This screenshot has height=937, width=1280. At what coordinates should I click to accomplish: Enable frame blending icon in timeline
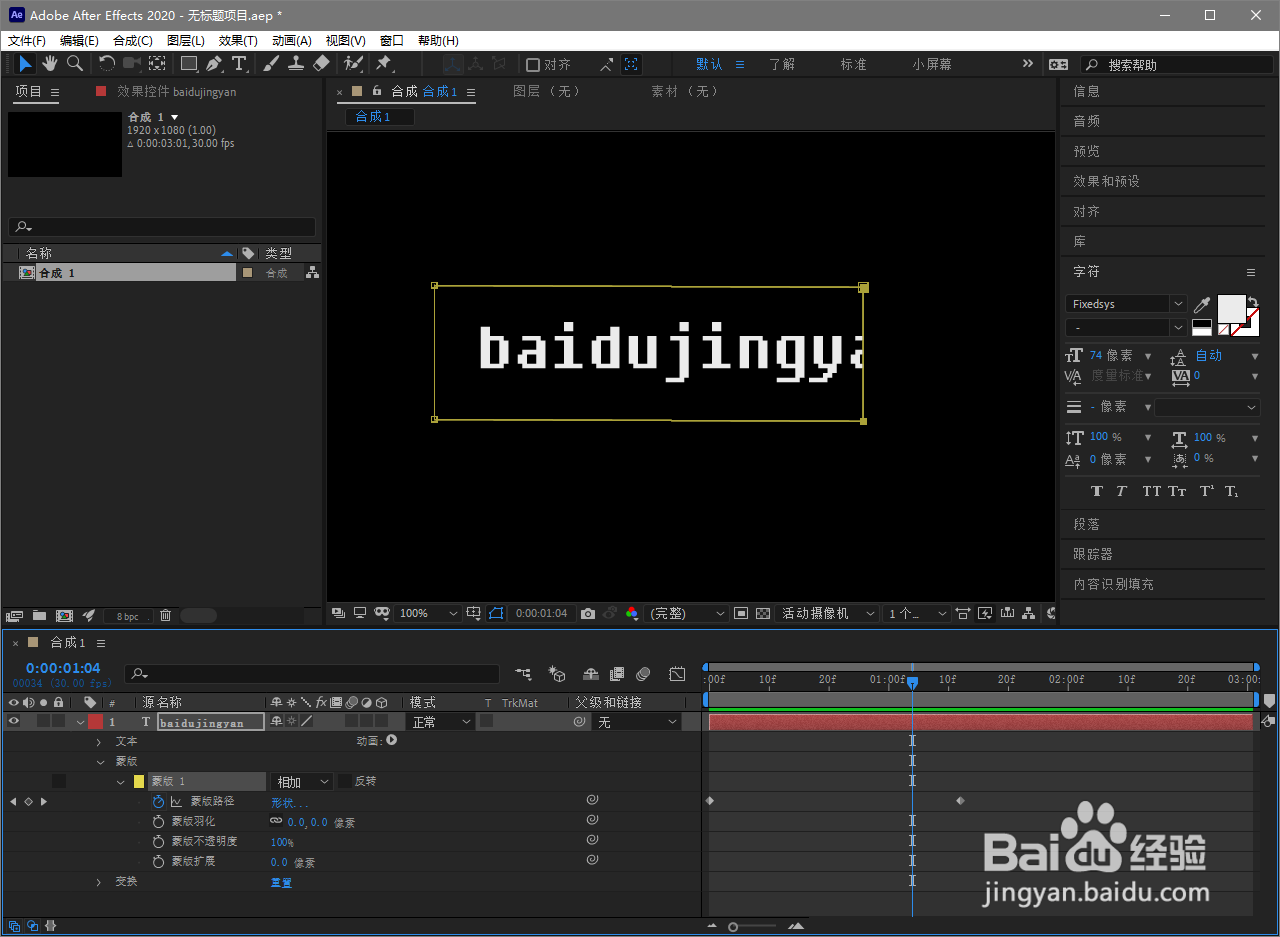[x=617, y=674]
